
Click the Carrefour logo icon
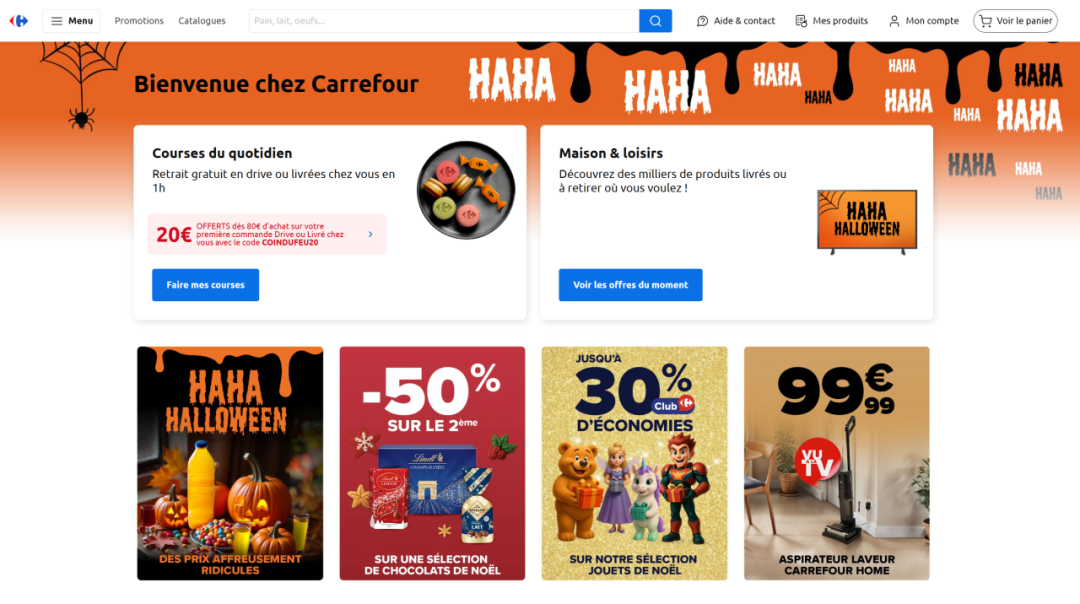click(x=19, y=21)
